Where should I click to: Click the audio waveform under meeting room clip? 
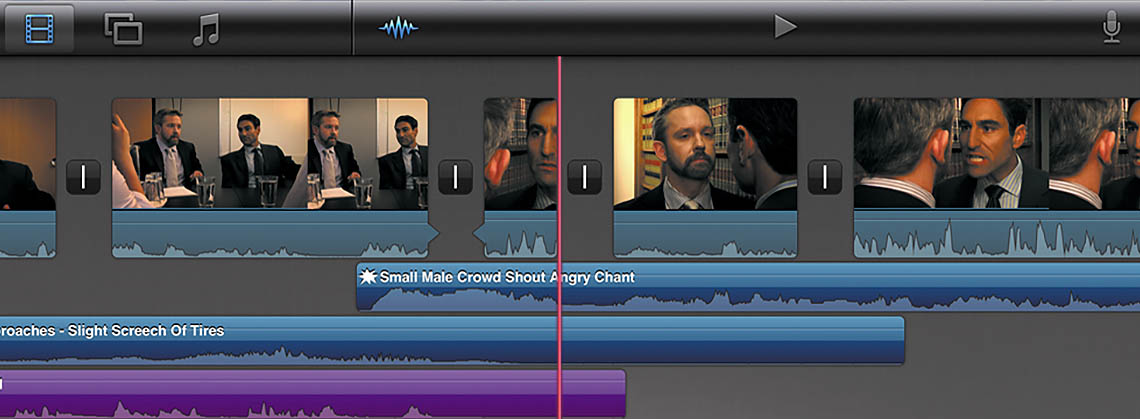click(x=270, y=234)
